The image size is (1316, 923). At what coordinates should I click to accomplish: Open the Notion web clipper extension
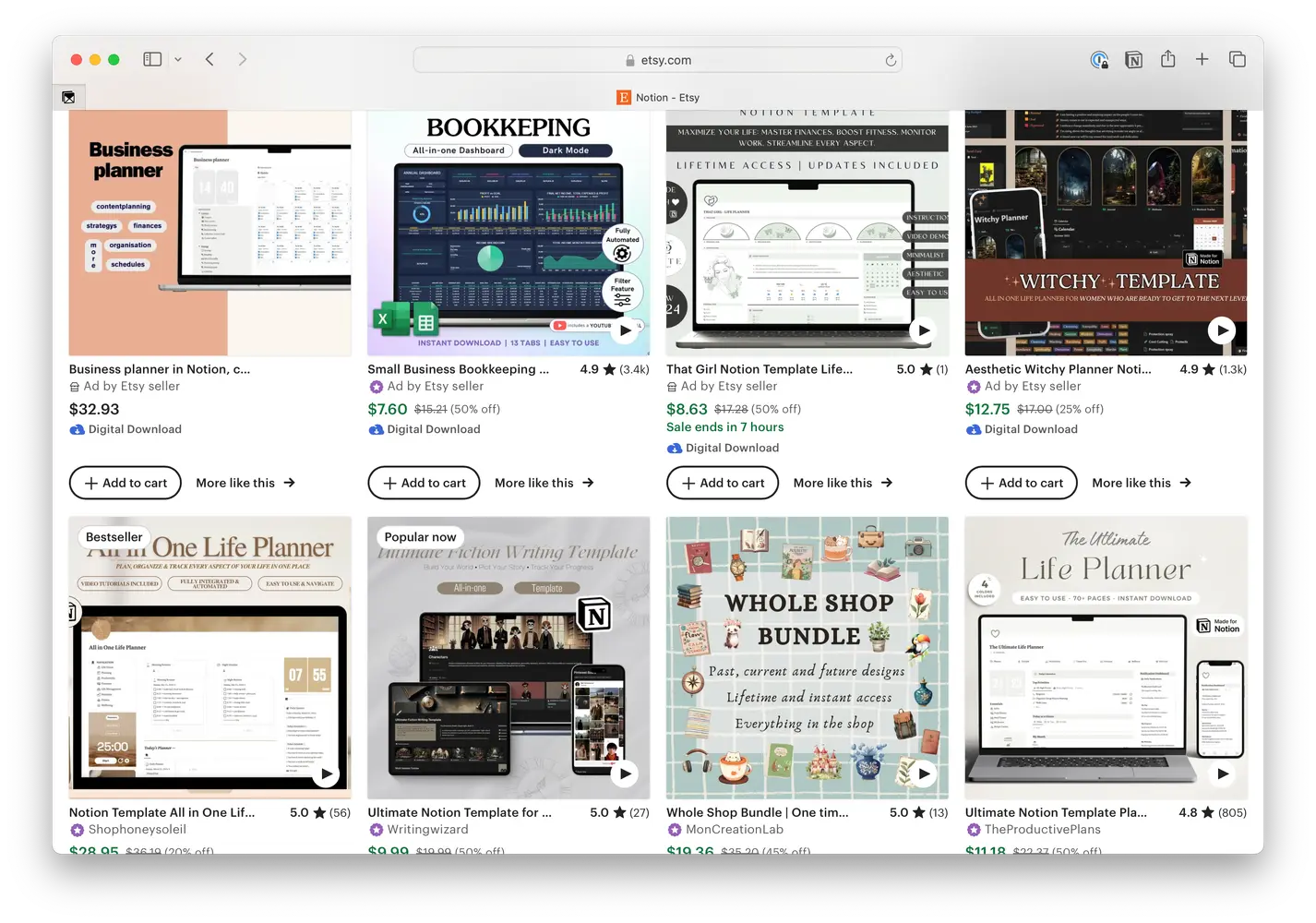pos(1133,60)
